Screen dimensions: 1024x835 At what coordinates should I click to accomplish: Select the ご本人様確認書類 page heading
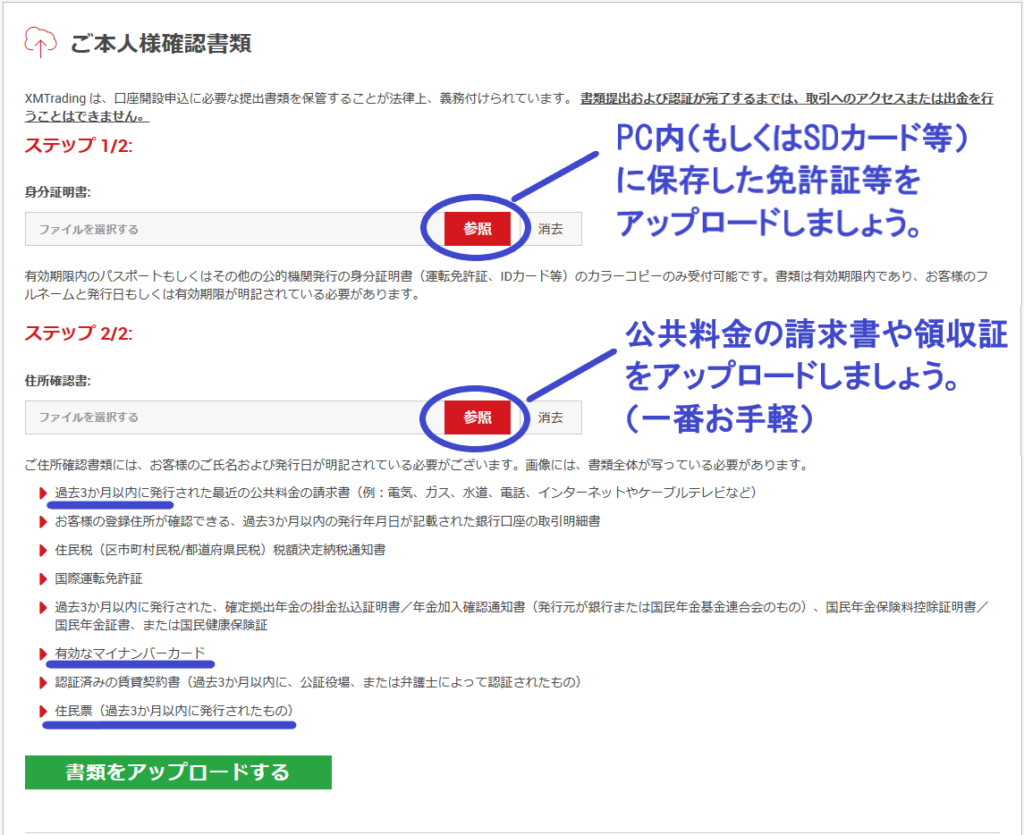tap(160, 44)
